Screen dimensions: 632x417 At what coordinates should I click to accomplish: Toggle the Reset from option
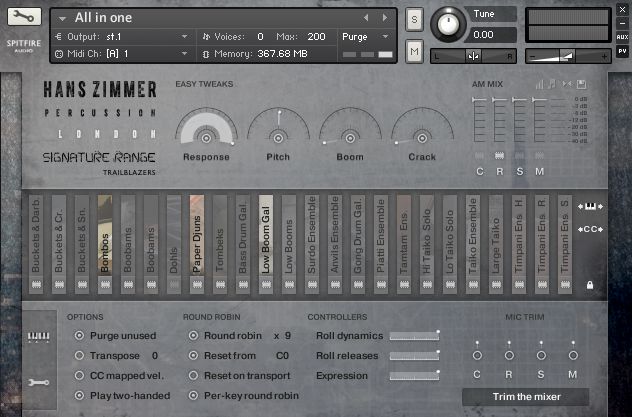(193, 355)
